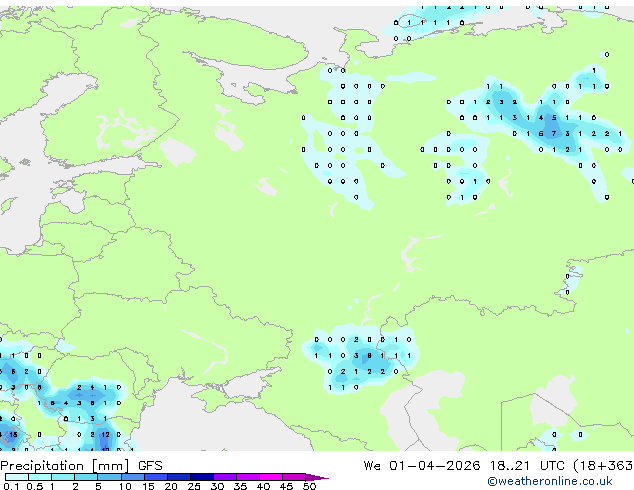The width and height of the screenshot is (634, 490).
Task: Click the '25' legend scale label
Action: (194, 486)
